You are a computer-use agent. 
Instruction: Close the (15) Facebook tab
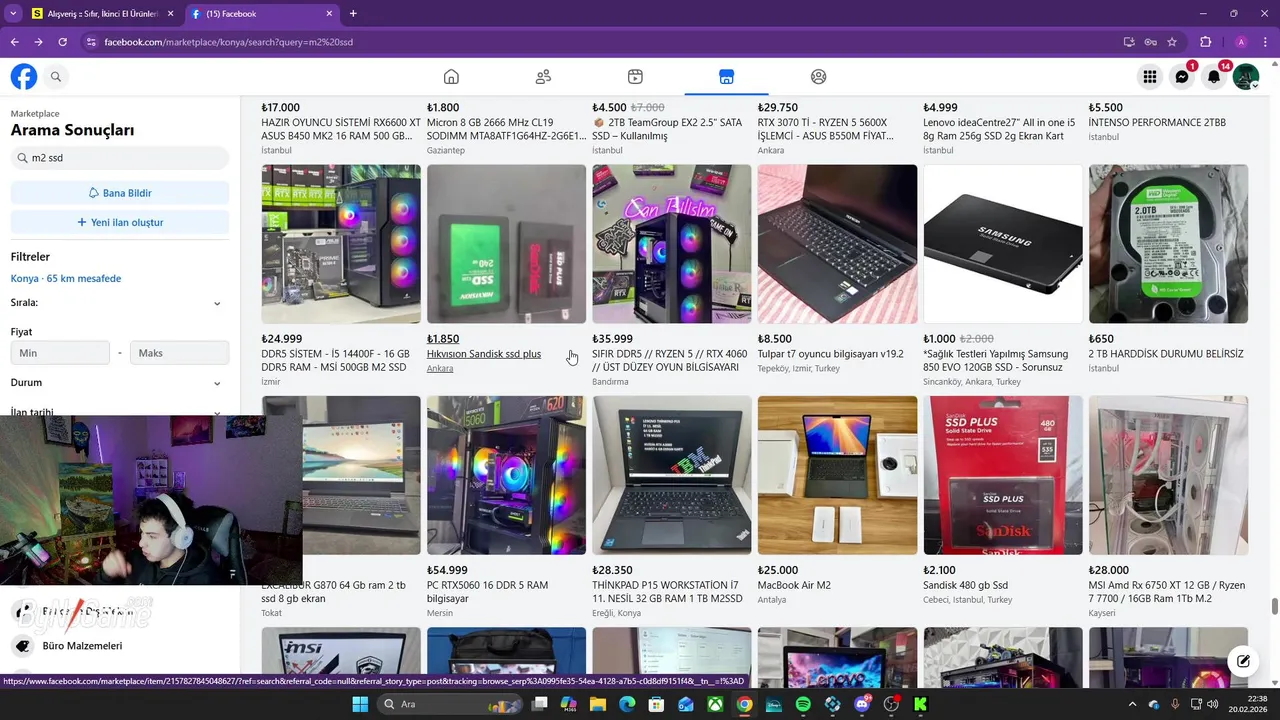click(x=330, y=14)
